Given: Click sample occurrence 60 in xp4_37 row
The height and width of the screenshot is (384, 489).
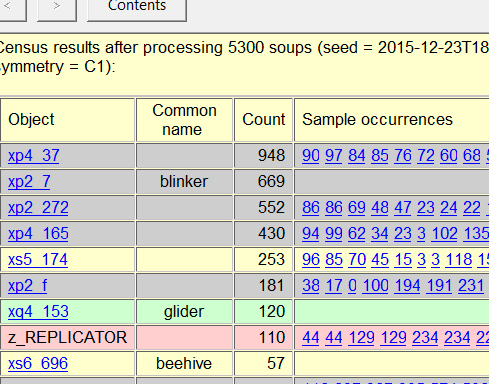Looking at the screenshot, I should coord(449,156).
